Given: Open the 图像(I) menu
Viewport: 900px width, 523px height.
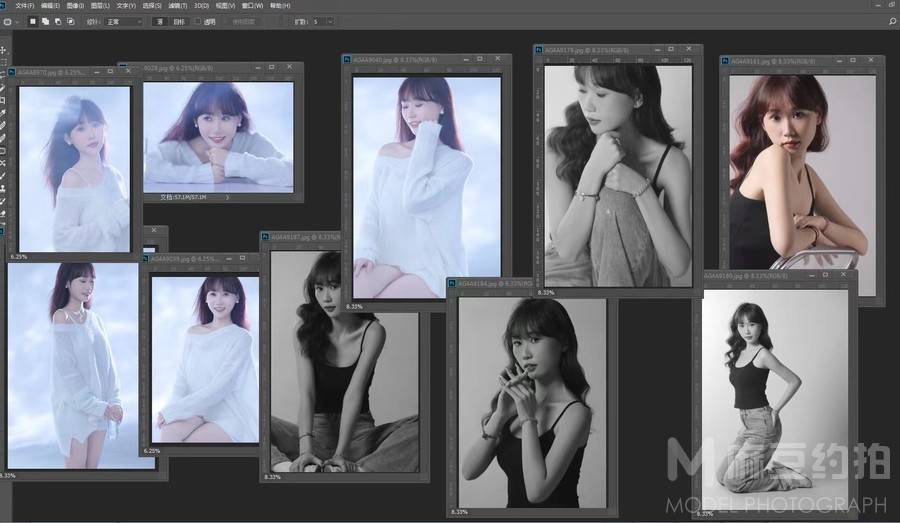Looking at the screenshot, I should (75, 5).
